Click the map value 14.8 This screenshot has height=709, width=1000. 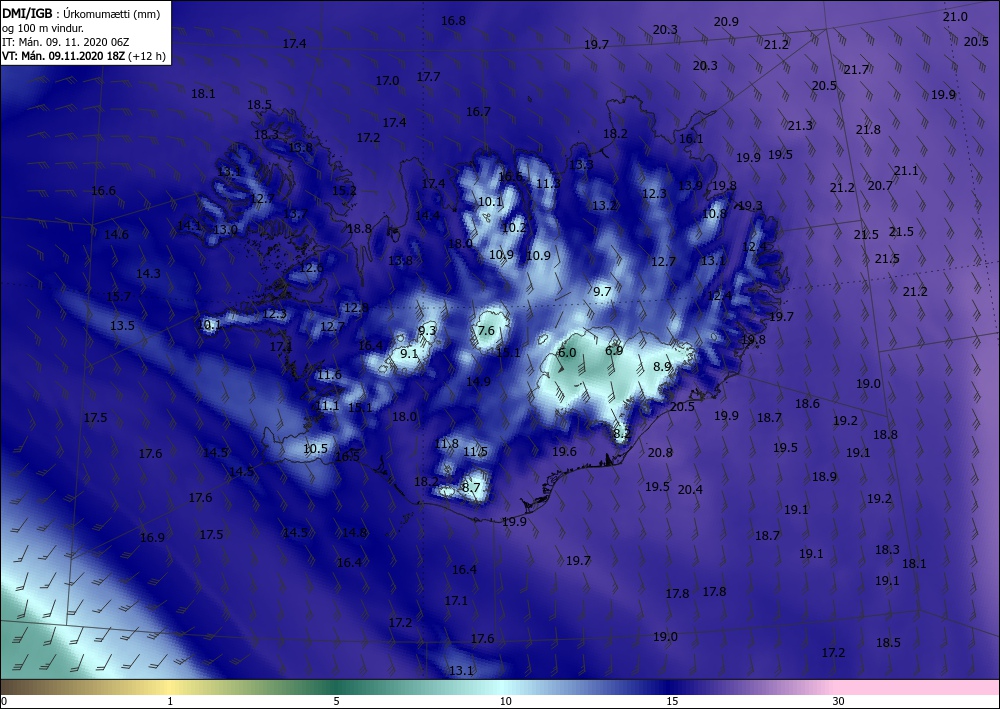coord(355,533)
